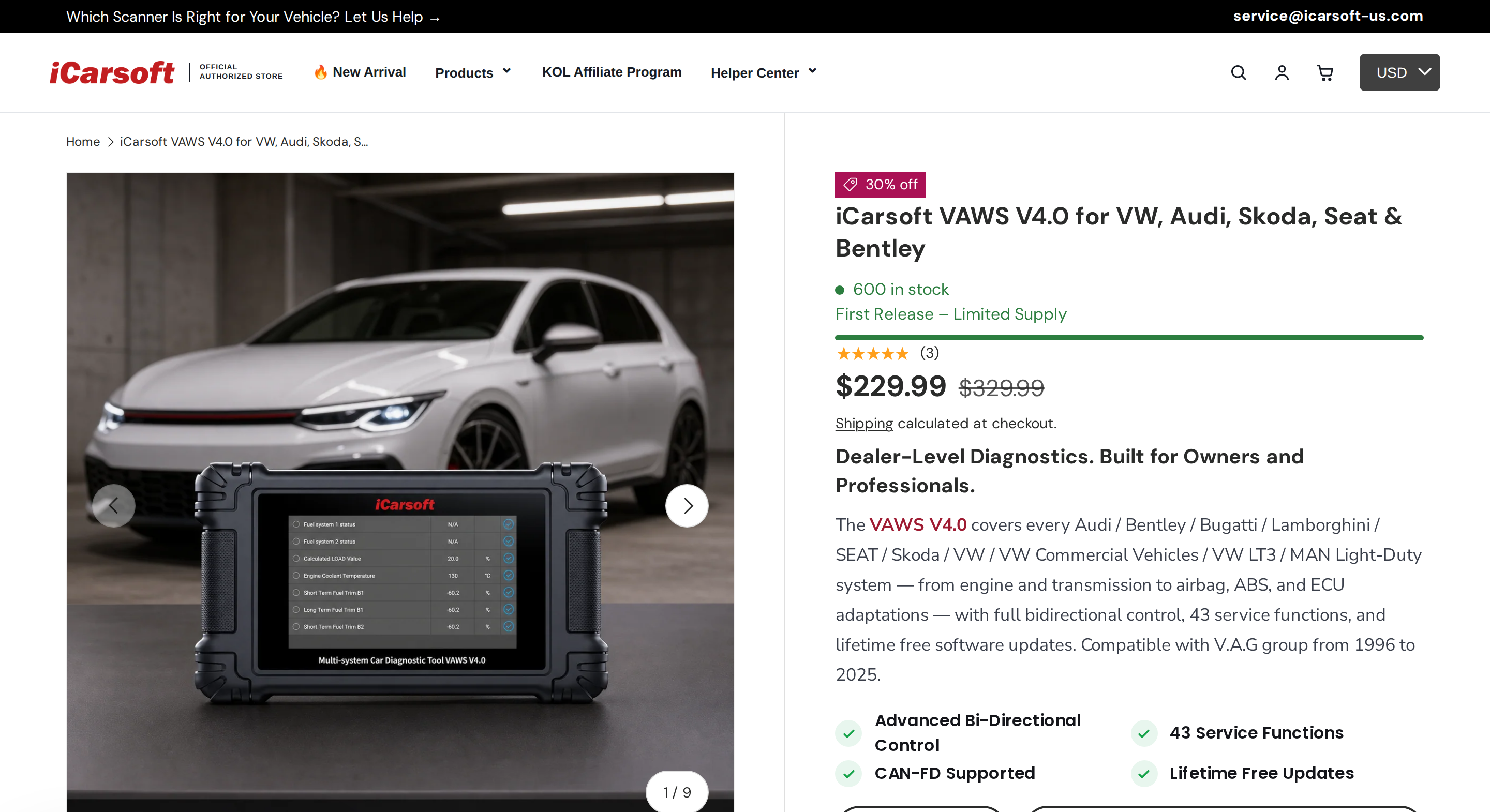Click the 30% off discount tag

tap(881, 185)
